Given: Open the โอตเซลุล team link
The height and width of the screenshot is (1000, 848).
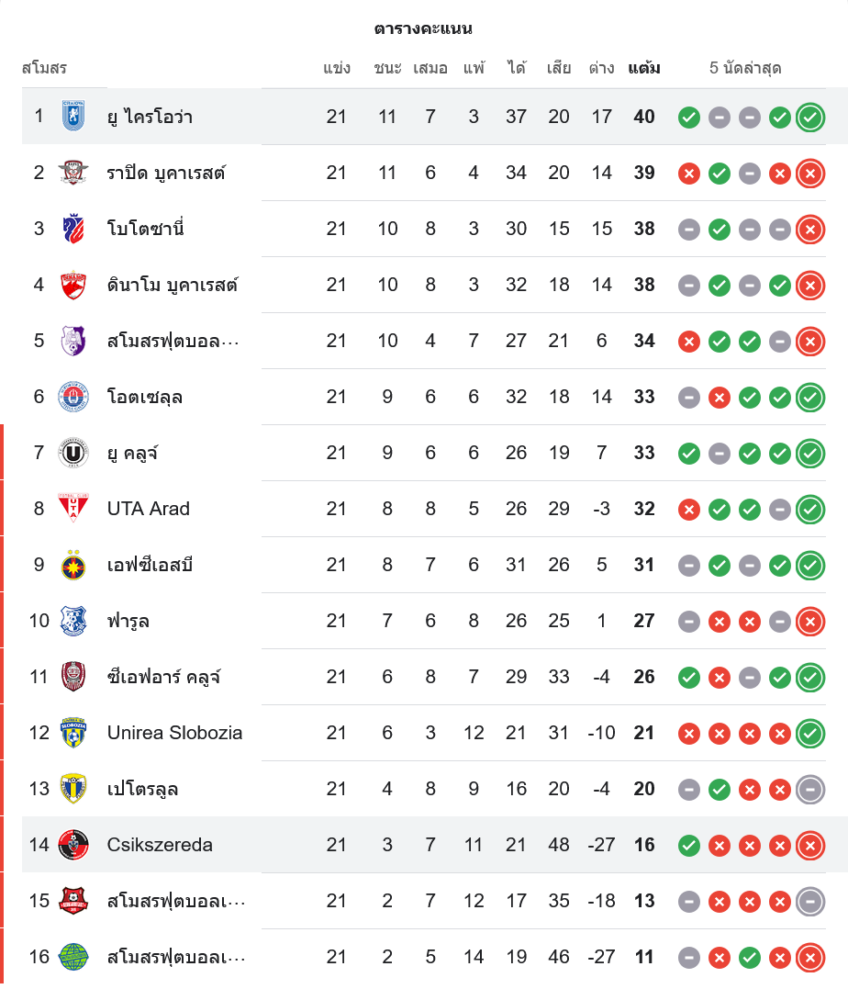Looking at the screenshot, I should (144, 397).
